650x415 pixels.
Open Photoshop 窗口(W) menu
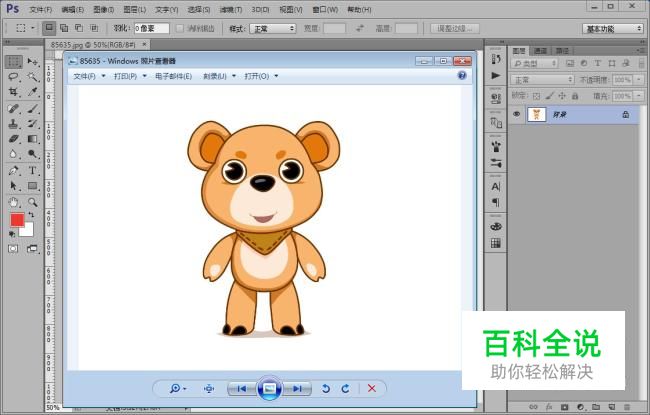[x=325, y=9]
